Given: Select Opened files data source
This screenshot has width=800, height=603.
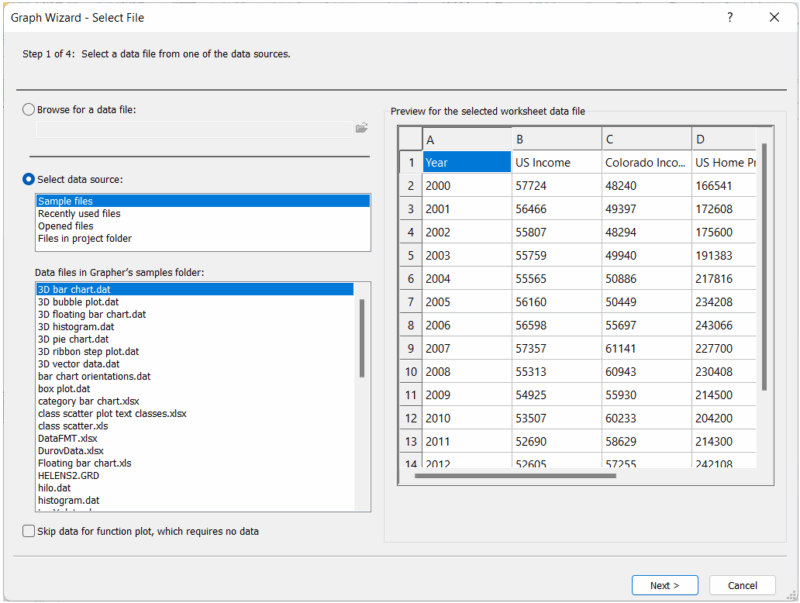Looking at the screenshot, I should tap(74, 225).
